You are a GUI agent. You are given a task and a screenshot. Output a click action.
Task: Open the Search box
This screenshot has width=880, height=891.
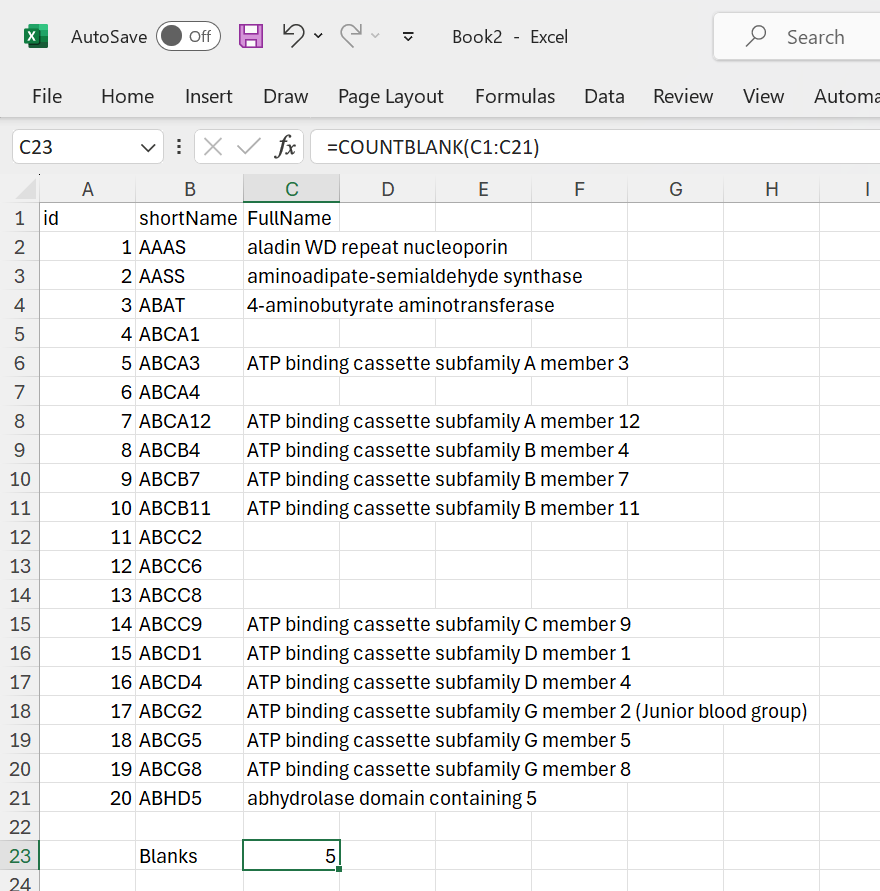[800, 36]
